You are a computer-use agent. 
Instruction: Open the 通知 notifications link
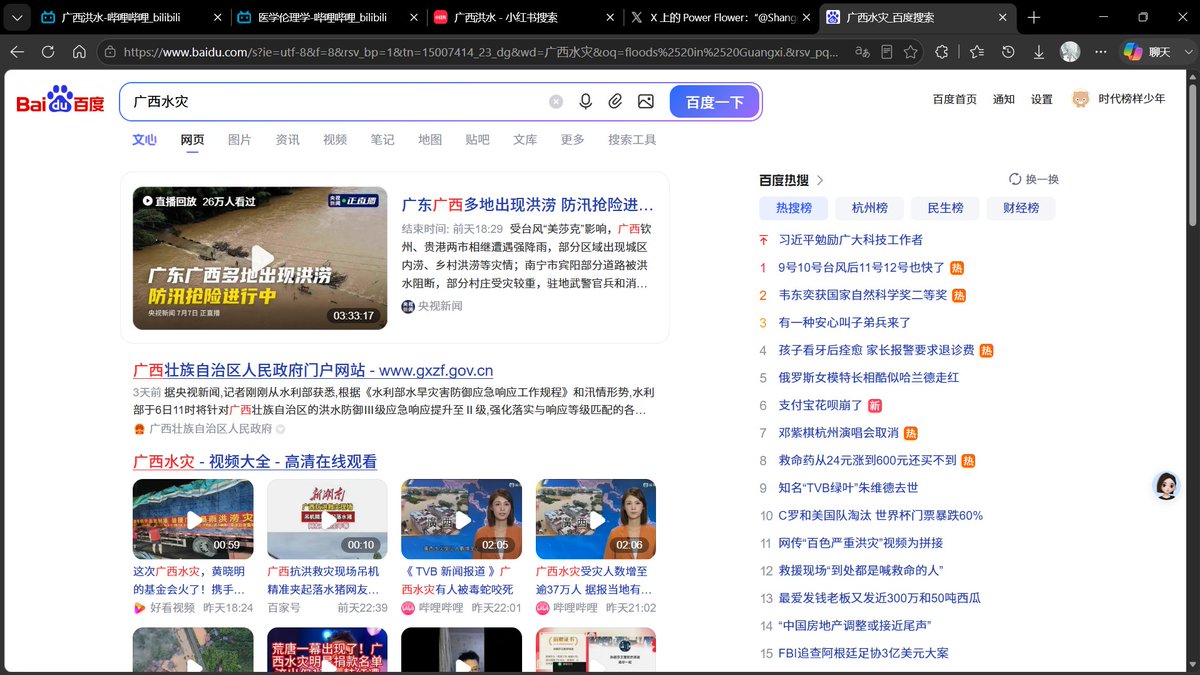tap(1004, 99)
